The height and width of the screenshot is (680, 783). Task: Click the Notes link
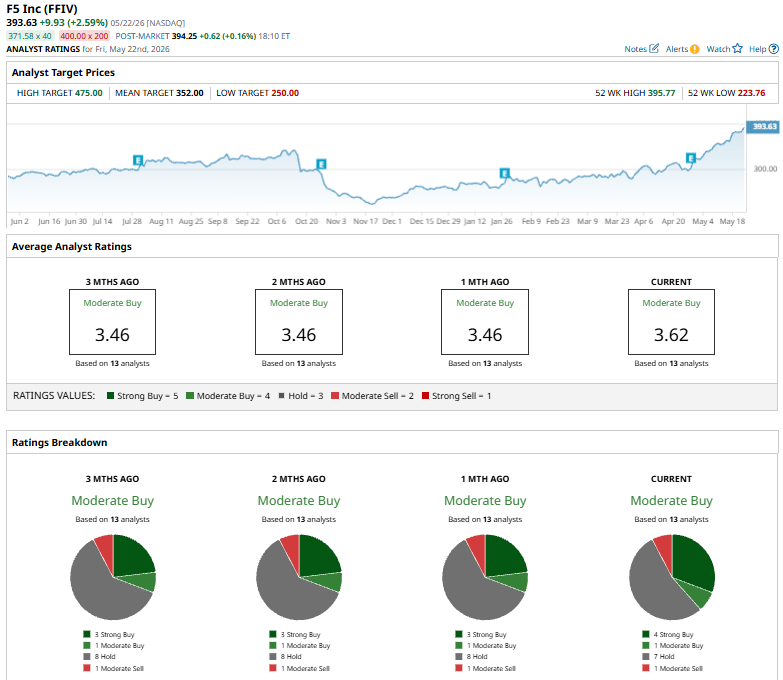click(635, 49)
